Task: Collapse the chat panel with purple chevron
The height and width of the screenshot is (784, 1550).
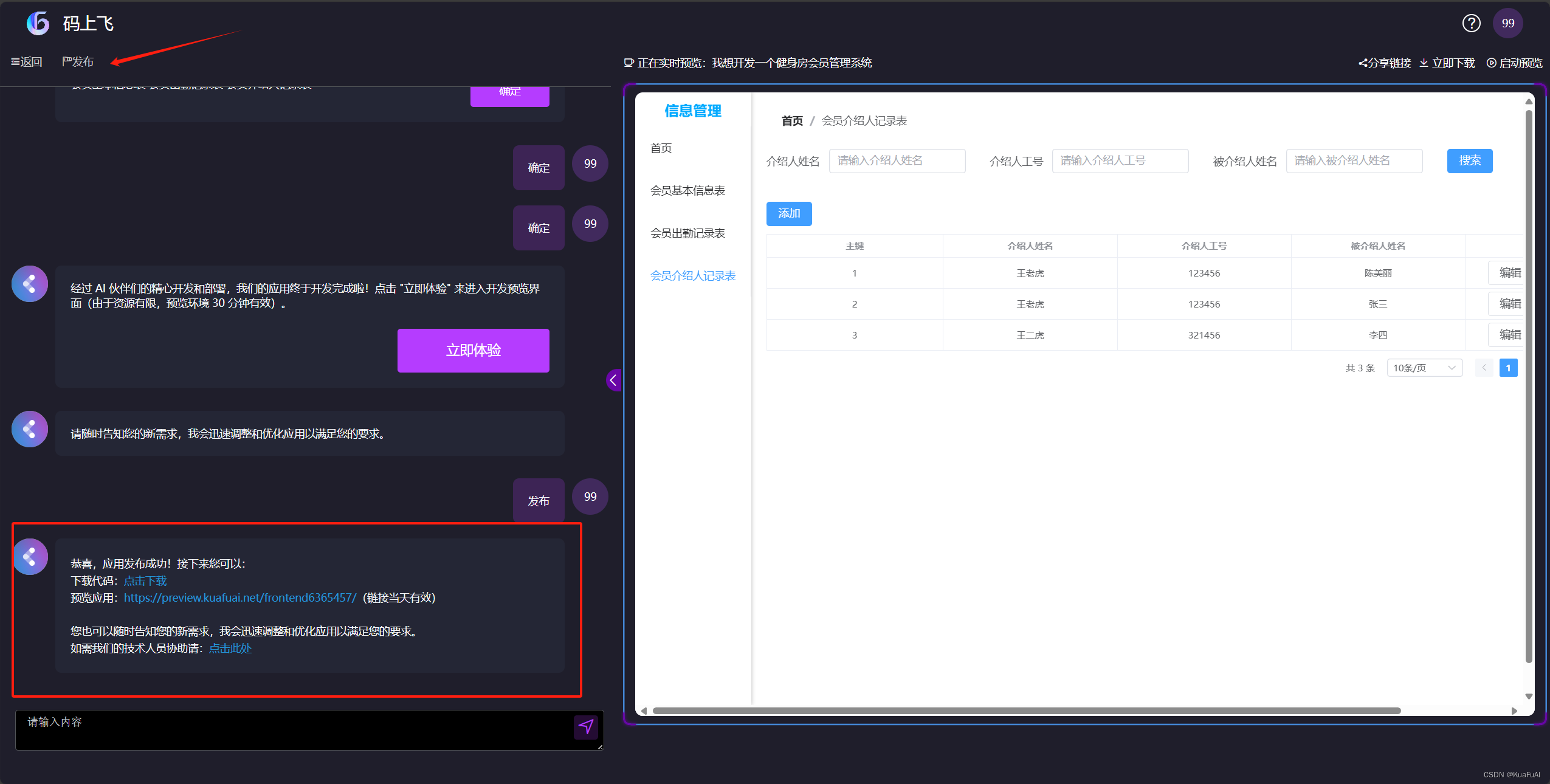Action: pos(613,380)
